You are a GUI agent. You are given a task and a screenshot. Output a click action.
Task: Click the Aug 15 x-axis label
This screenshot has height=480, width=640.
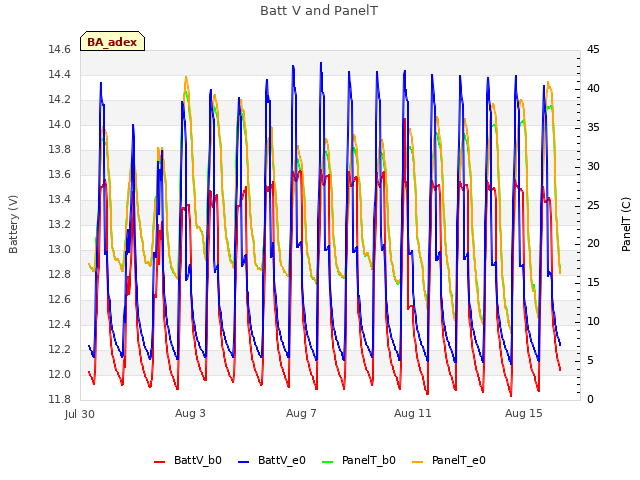click(x=524, y=413)
